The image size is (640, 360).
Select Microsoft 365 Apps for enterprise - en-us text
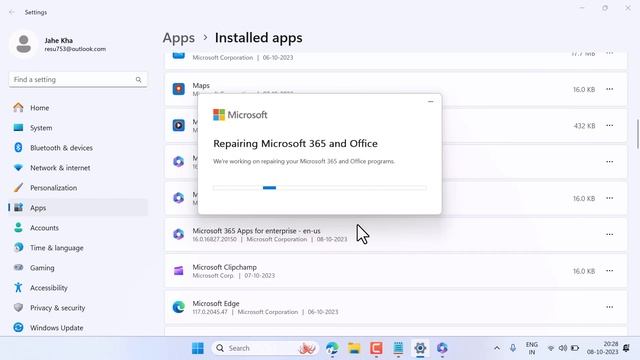tap(256, 231)
